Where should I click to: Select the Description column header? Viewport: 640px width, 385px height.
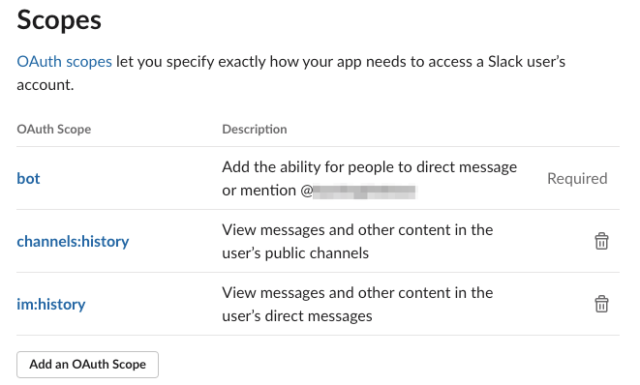point(254,129)
